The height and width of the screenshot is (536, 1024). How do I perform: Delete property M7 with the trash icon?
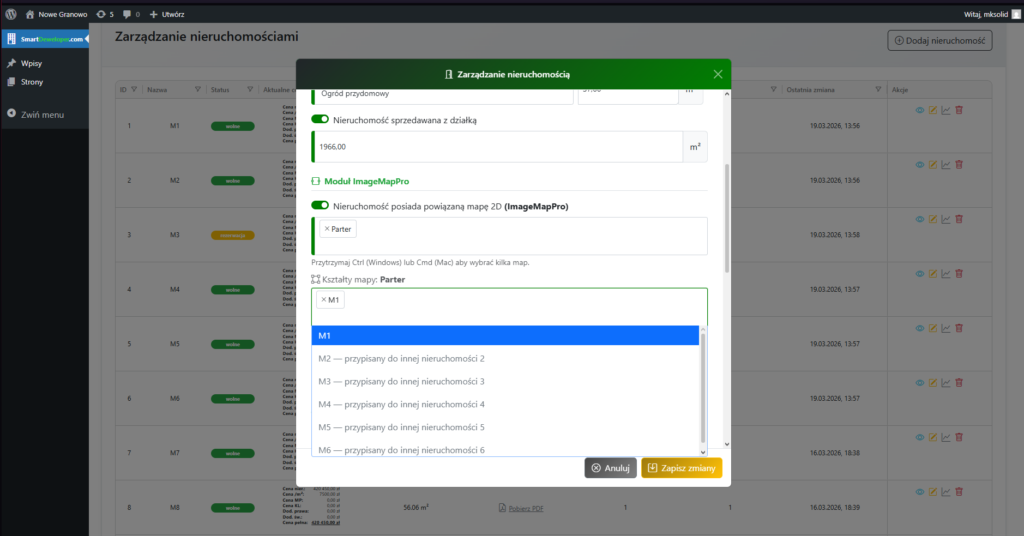[959, 437]
